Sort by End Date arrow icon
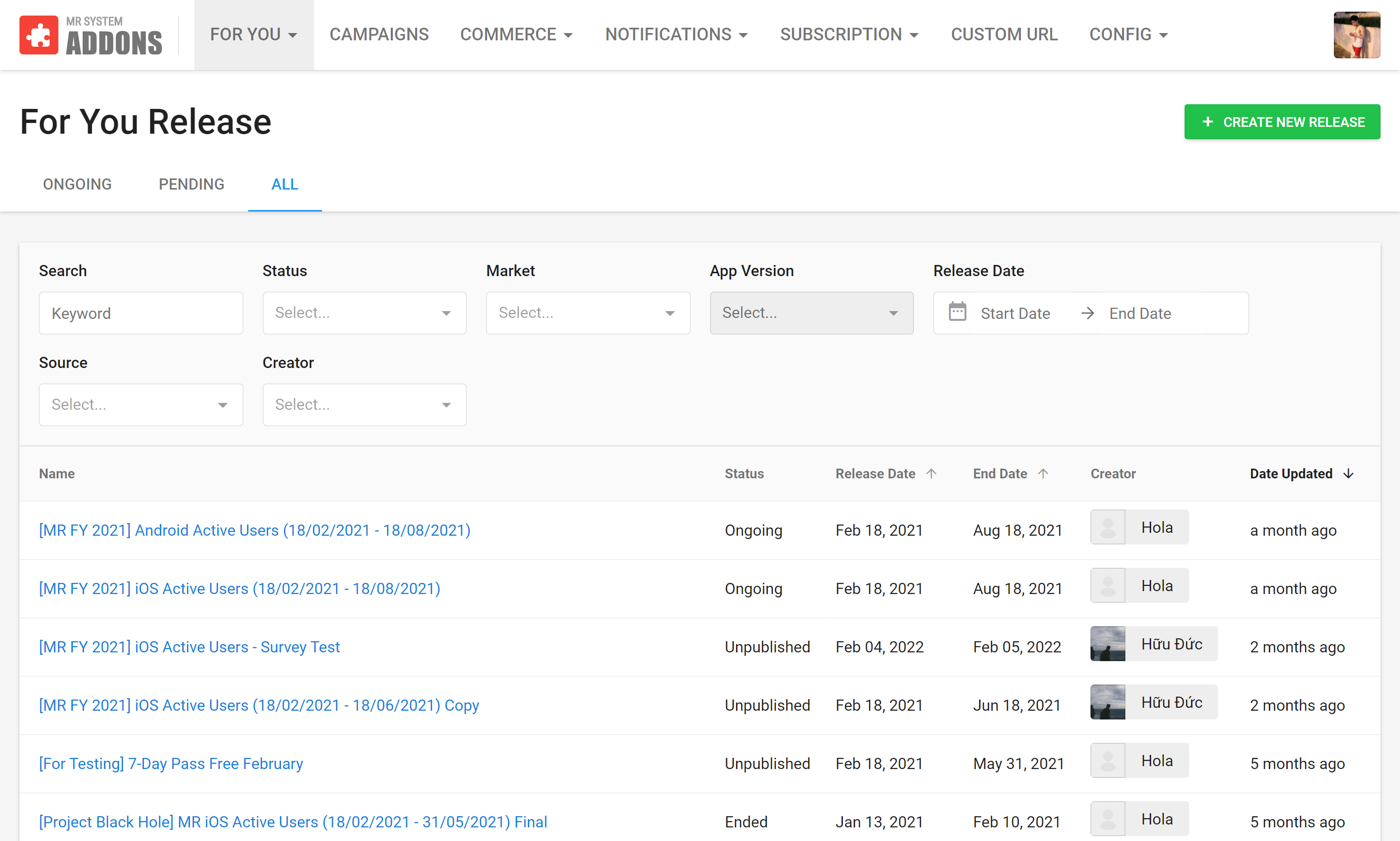Viewport: 1400px width, 841px height. [x=1043, y=474]
